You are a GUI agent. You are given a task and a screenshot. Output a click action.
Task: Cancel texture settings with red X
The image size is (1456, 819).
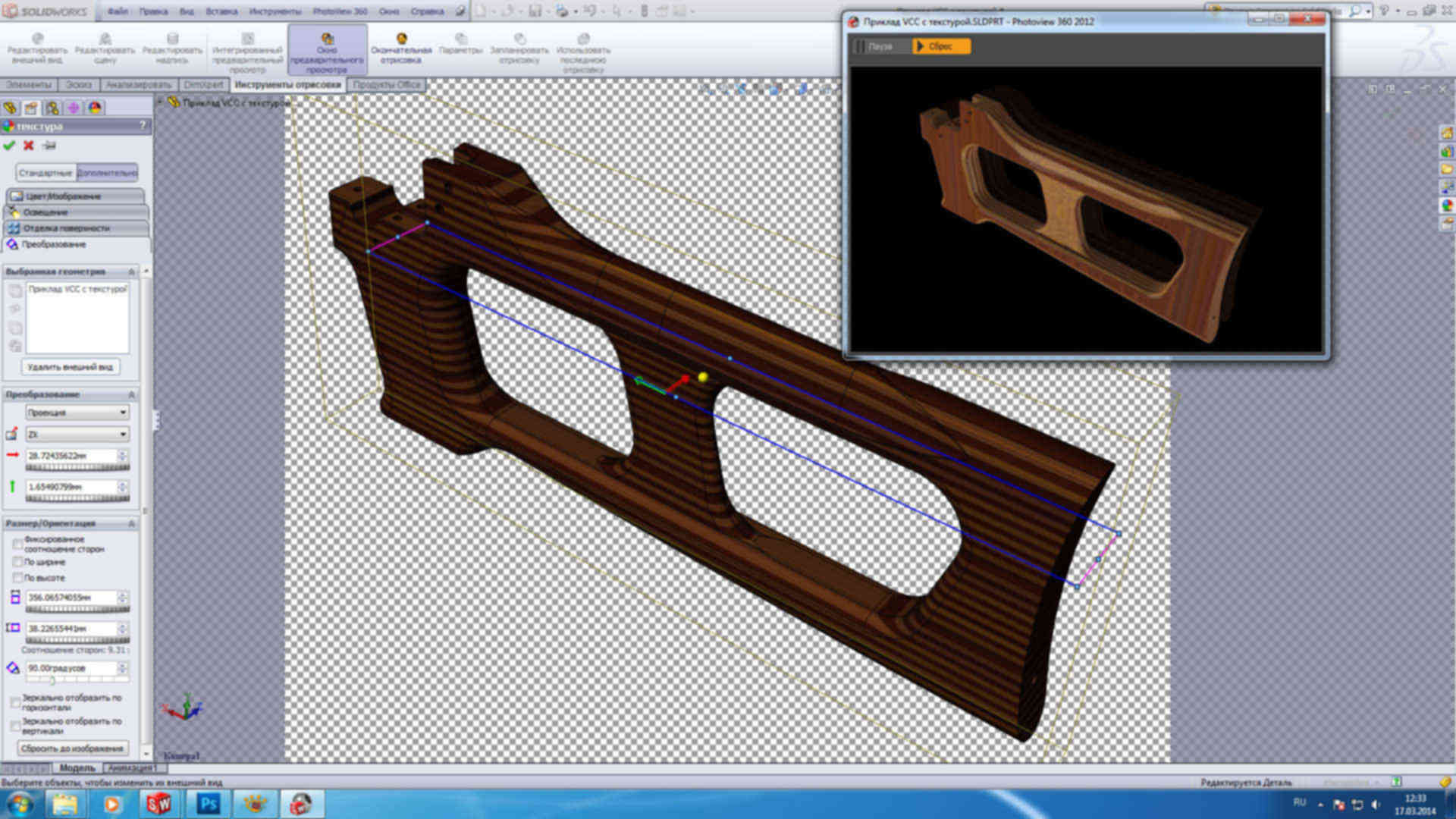tap(29, 146)
